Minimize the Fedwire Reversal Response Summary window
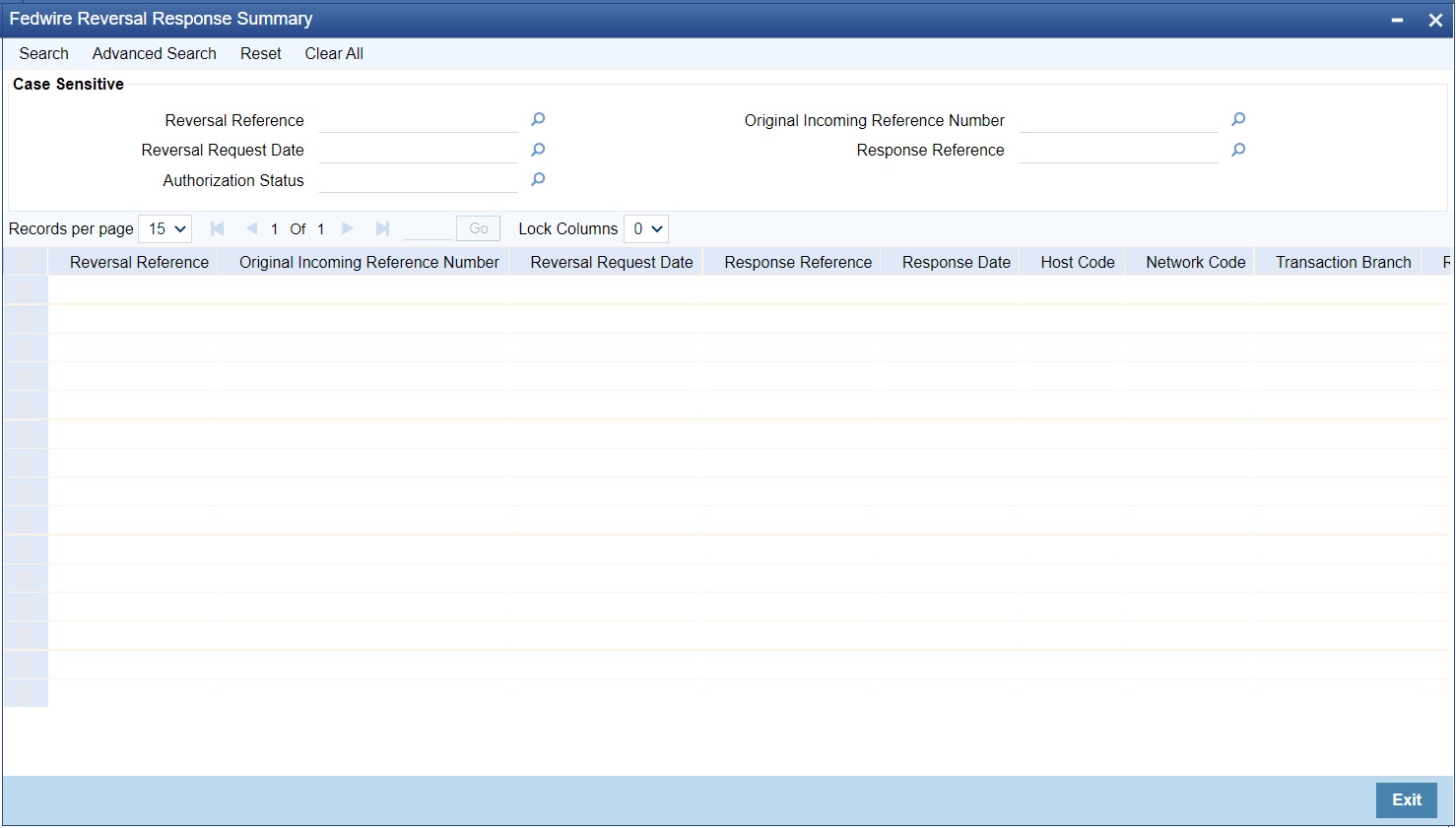 [1397, 20]
